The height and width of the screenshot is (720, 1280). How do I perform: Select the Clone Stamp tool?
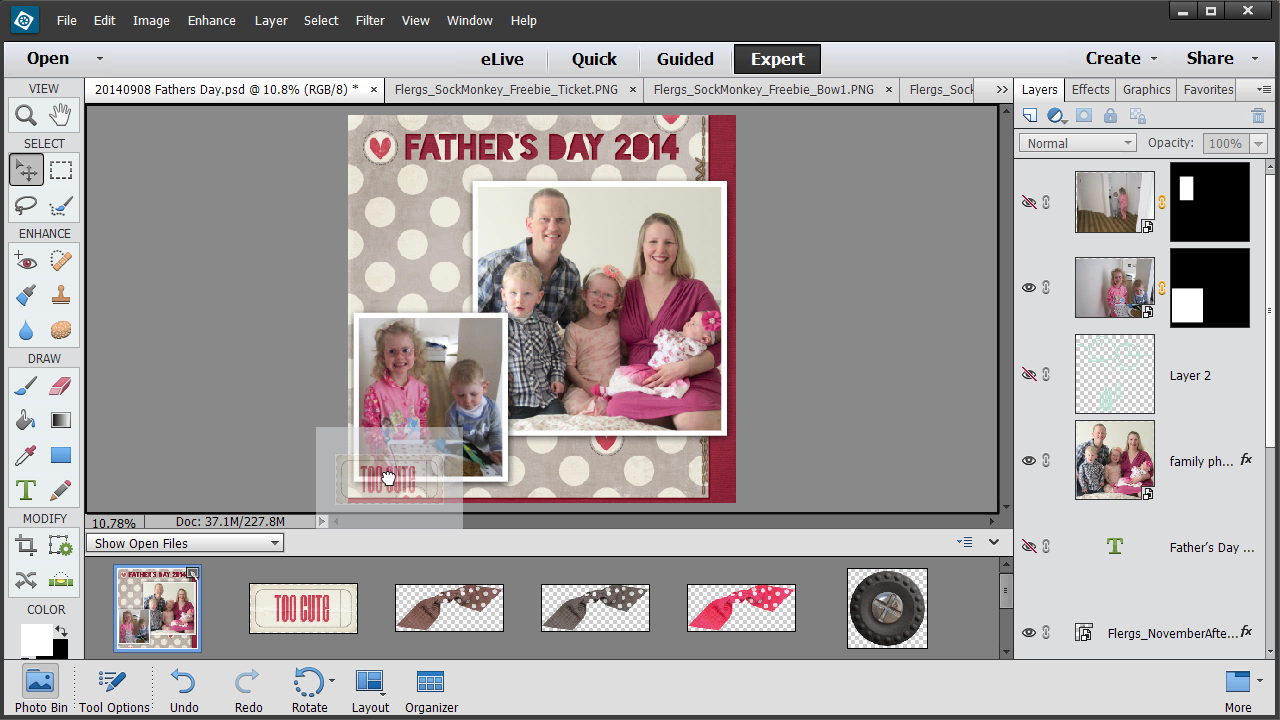point(61,296)
